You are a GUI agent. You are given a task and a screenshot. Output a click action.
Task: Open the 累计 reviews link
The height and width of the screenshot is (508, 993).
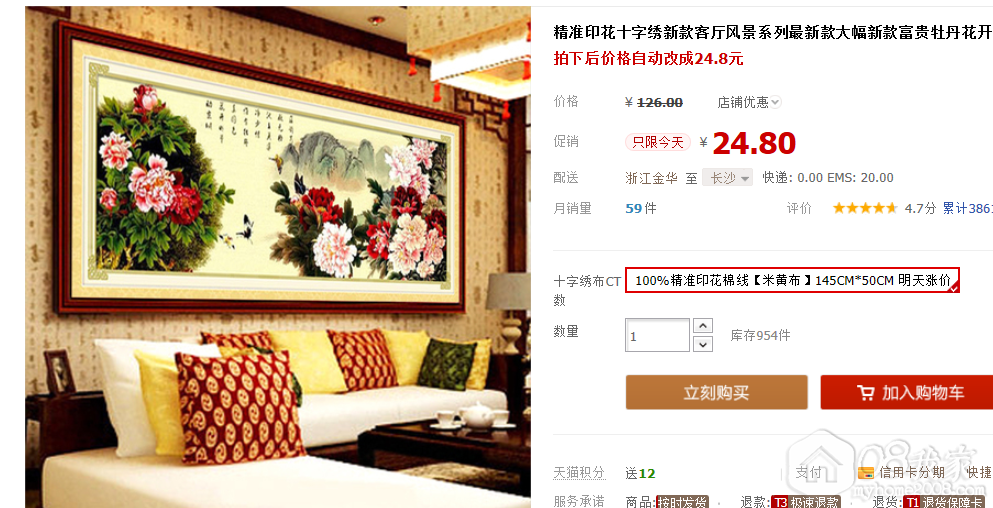[967, 208]
